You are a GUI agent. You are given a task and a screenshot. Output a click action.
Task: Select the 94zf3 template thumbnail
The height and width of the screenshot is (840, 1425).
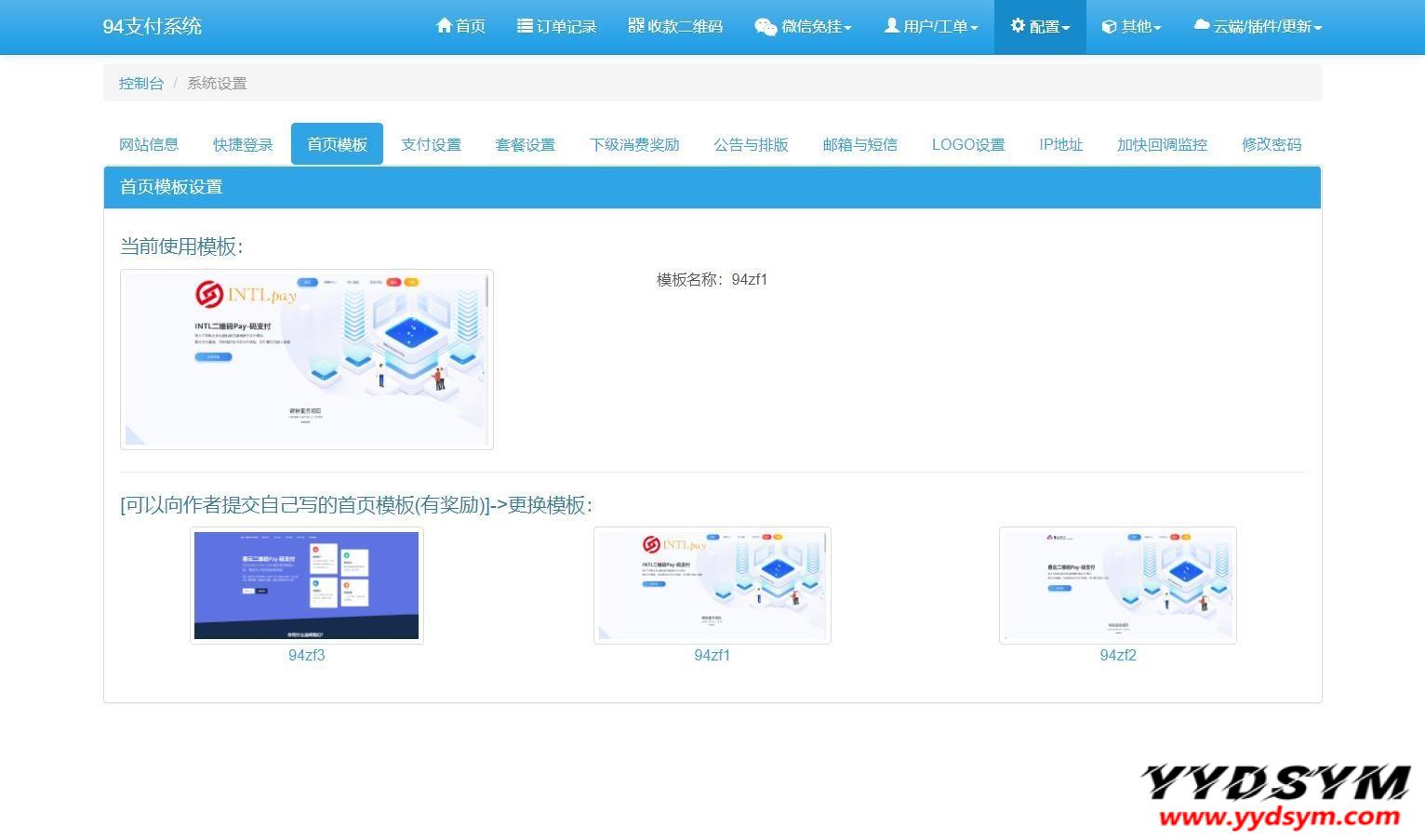tap(306, 585)
